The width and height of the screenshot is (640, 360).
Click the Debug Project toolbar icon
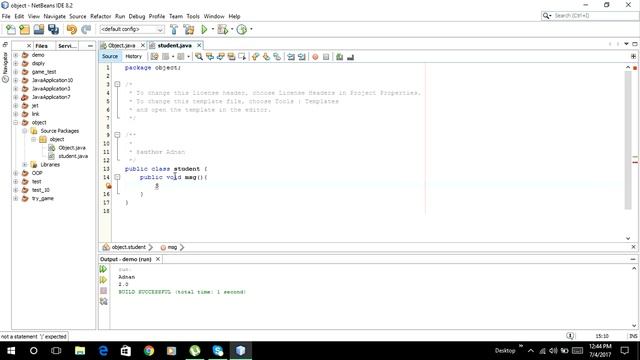pyautogui.click(x=222, y=29)
